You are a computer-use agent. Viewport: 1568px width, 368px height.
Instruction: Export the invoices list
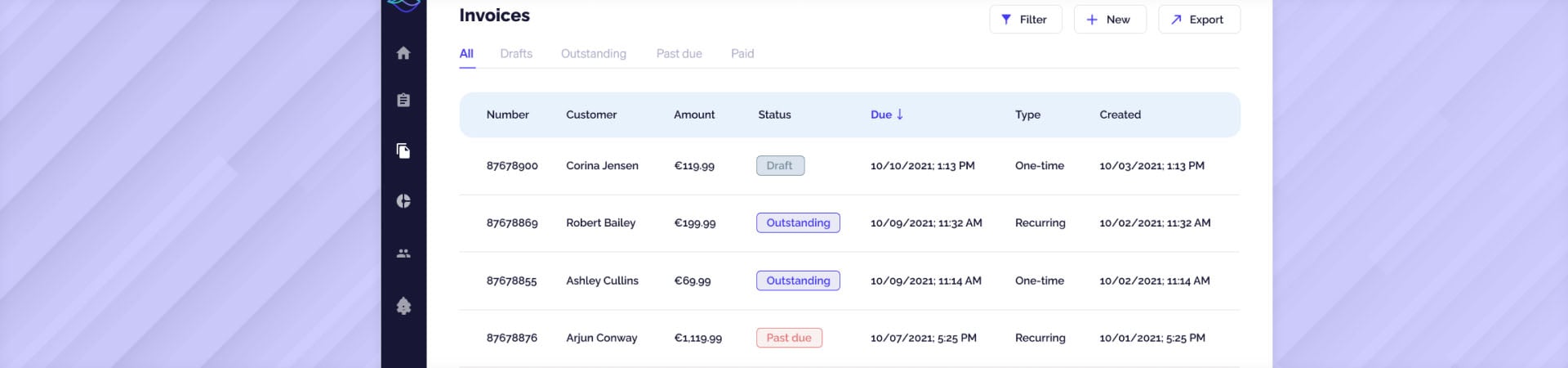click(x=1198, y=20)
